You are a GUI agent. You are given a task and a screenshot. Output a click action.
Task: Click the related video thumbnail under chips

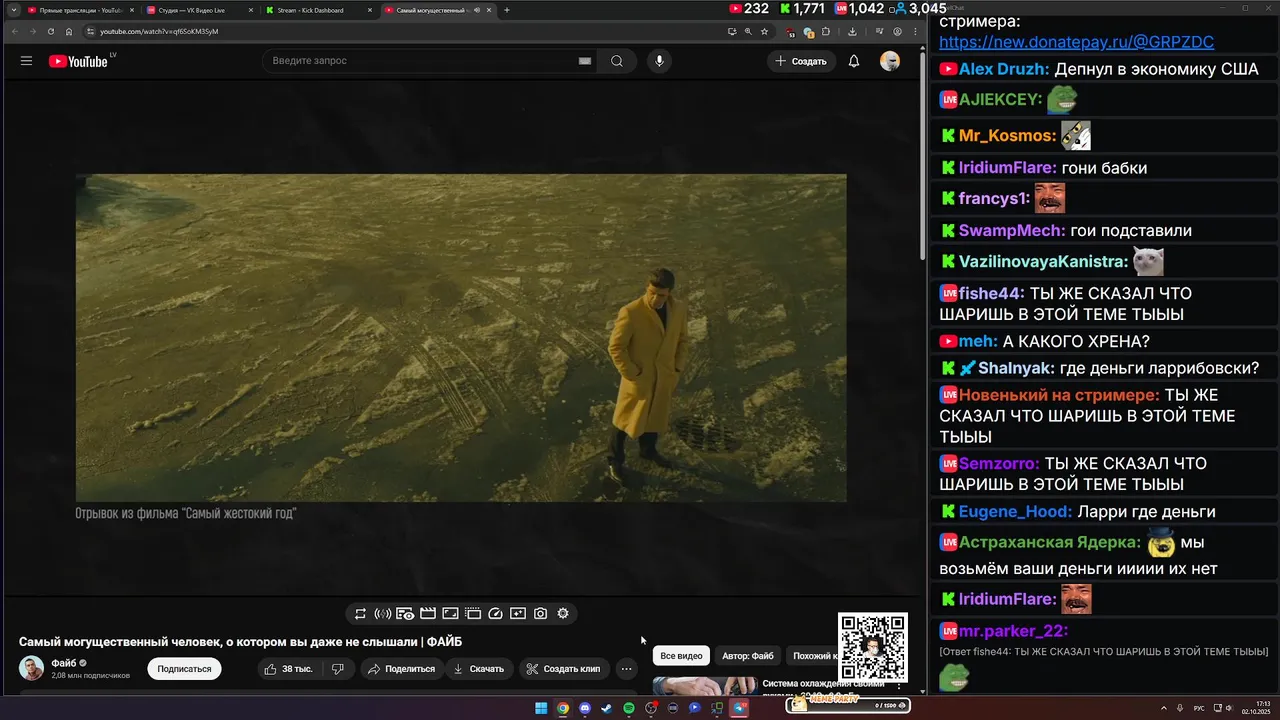[704, 686]
